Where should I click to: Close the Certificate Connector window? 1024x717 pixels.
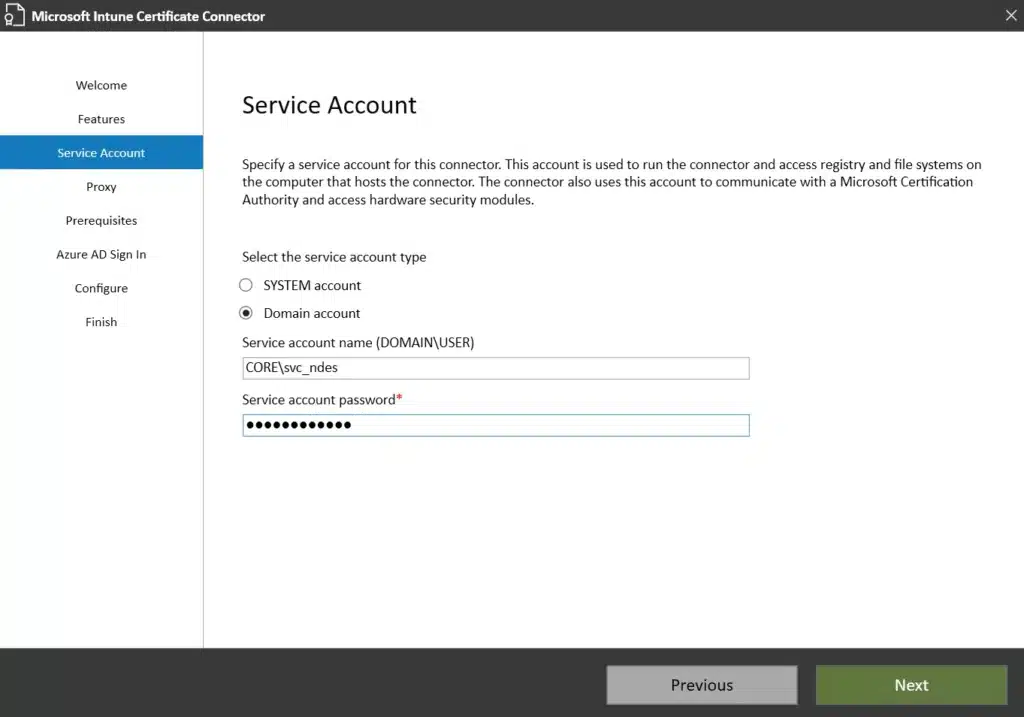[x=1009, y=15]
